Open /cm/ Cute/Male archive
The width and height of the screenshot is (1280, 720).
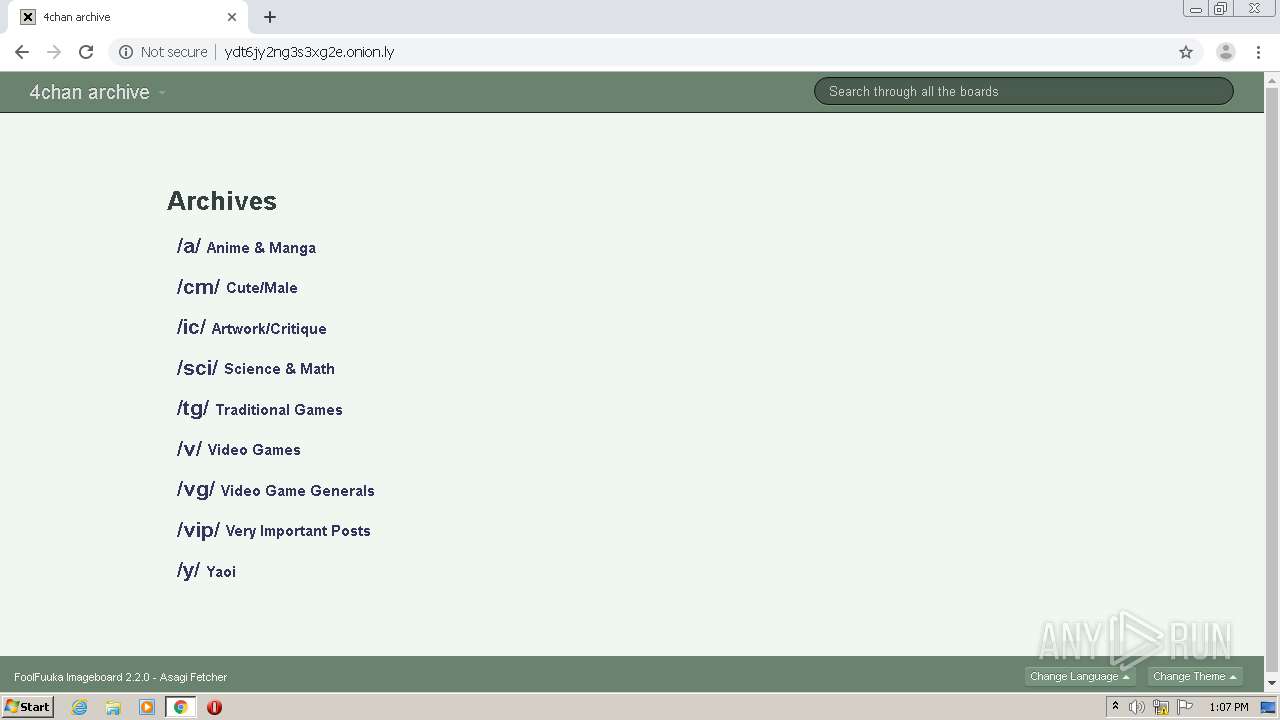click(237, 287)
